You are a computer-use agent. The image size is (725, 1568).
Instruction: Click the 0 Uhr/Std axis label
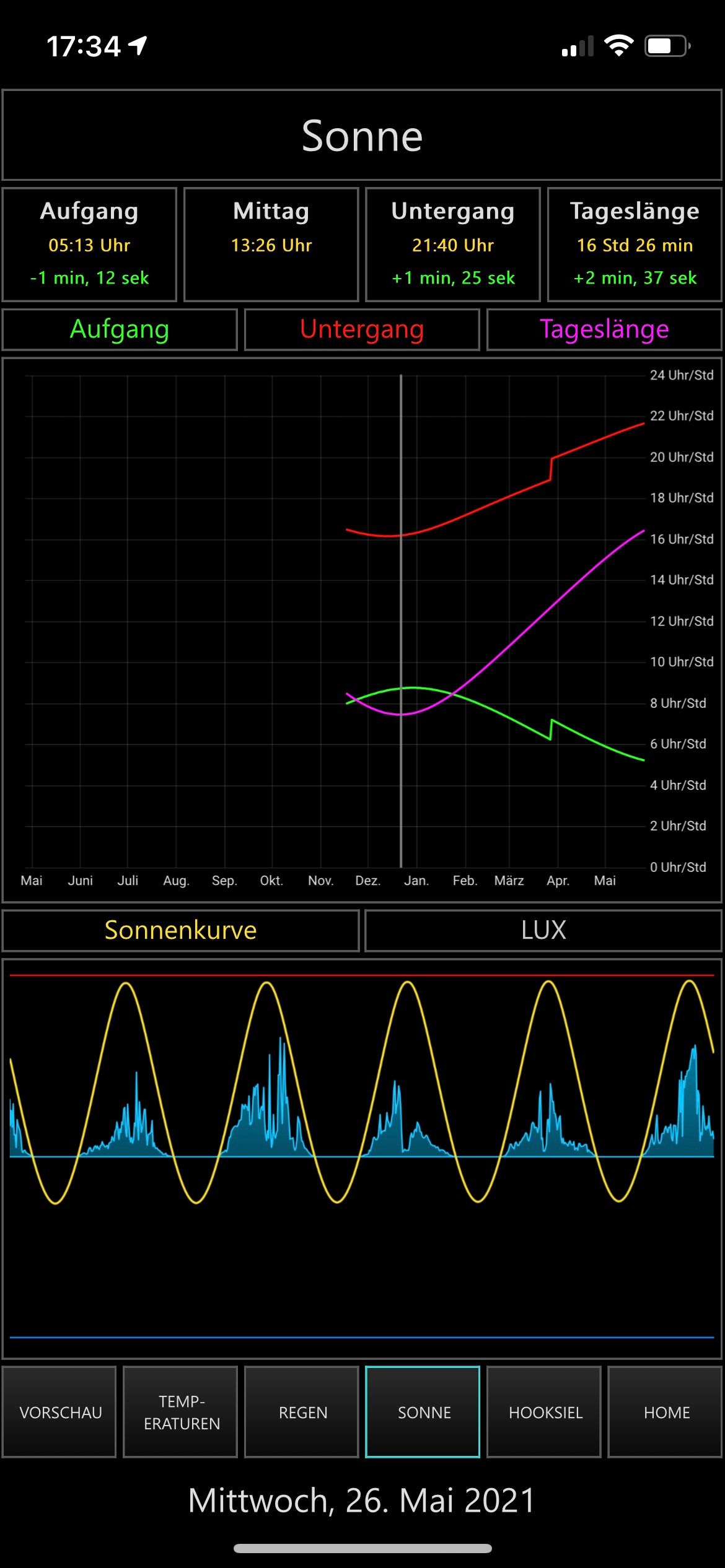(x=678, y=867)
